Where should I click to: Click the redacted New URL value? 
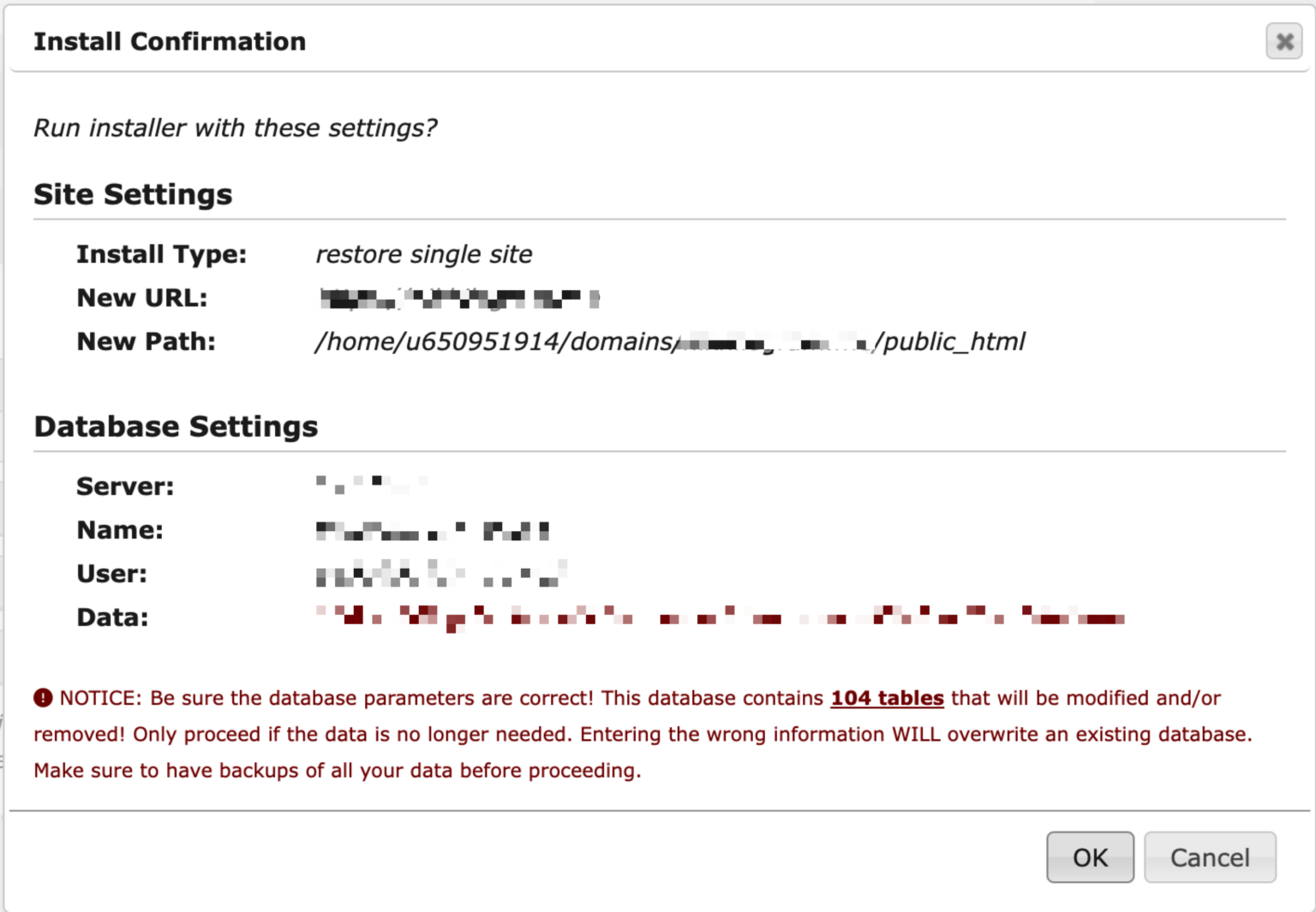(458, 298)
